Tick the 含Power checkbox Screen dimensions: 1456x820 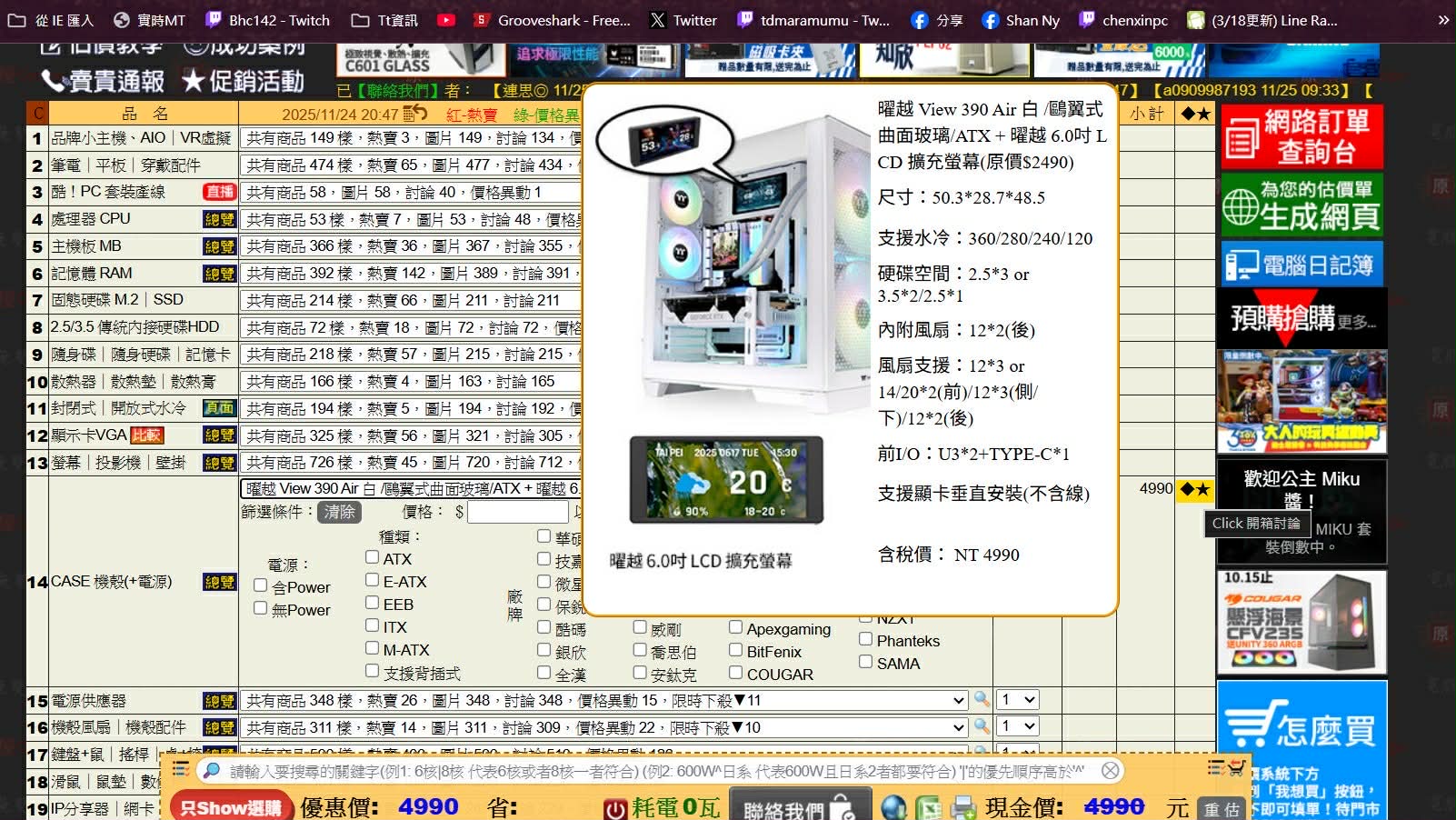(x=261, y=585)
